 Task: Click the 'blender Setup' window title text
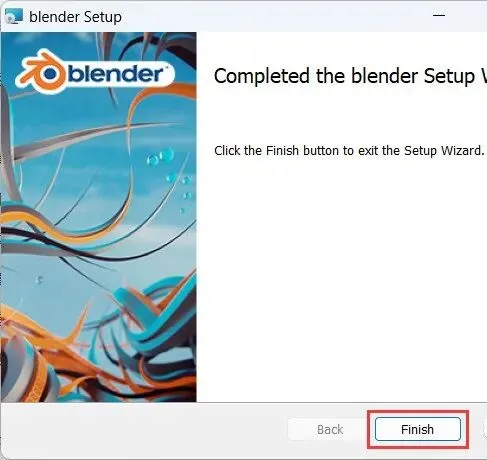click(76, 17)
